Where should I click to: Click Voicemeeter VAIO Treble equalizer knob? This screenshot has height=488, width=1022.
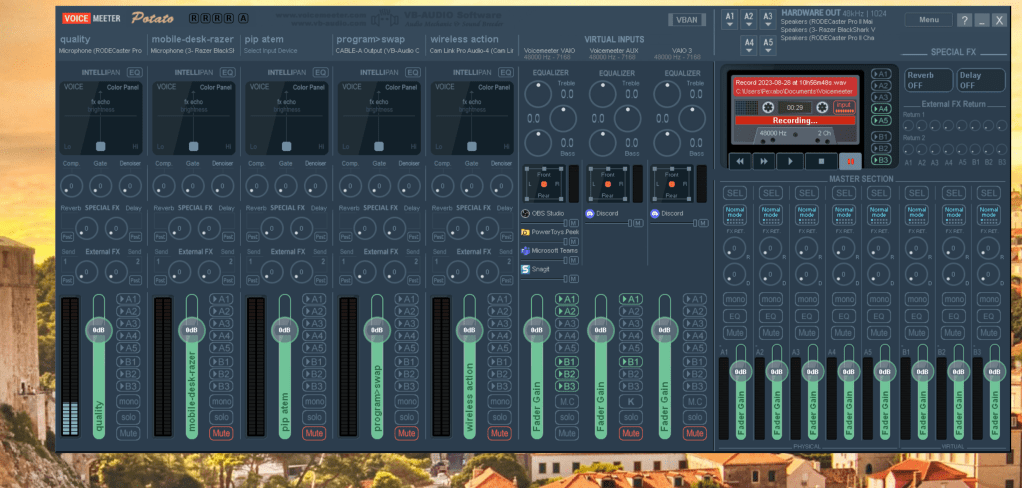538,94
